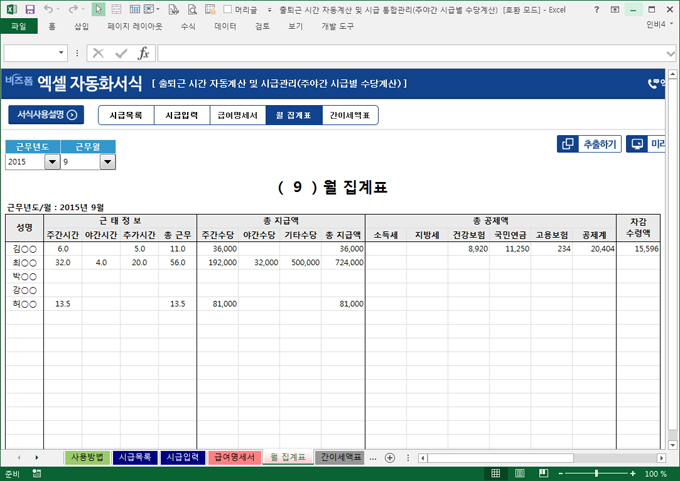Click the Save icon in quick access toolbar
This screenshot has height=481, width=680.
[30, 9]
